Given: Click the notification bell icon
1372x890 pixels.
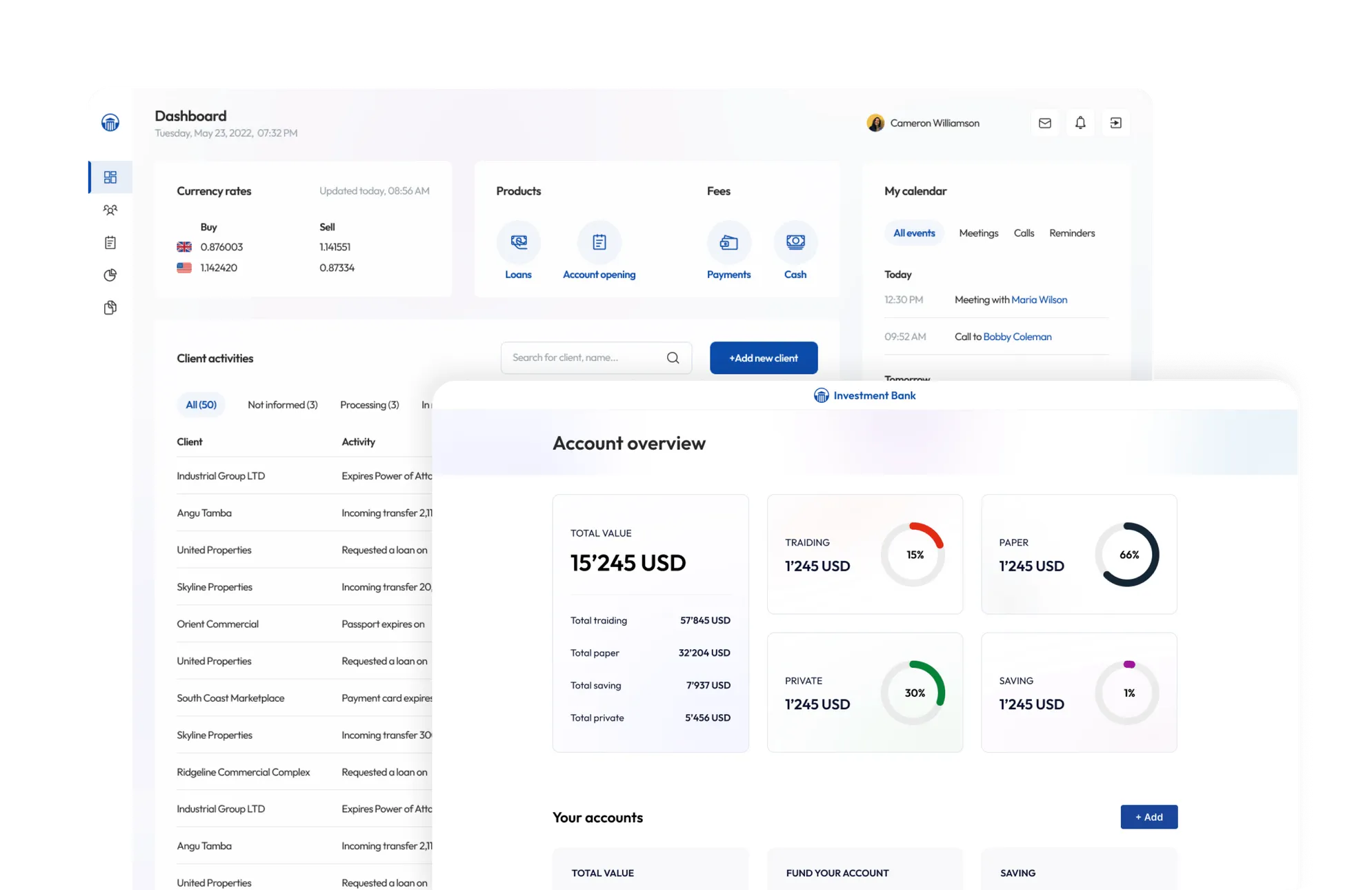Looking at the screenshot, I should (x=1080, y=123).
